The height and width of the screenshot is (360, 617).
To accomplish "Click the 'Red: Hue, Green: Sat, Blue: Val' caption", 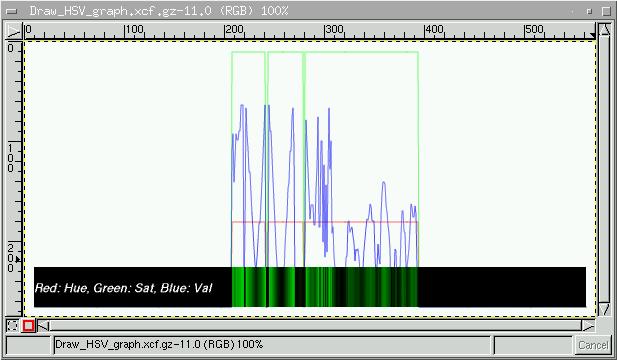I will [x=124, y=288].
